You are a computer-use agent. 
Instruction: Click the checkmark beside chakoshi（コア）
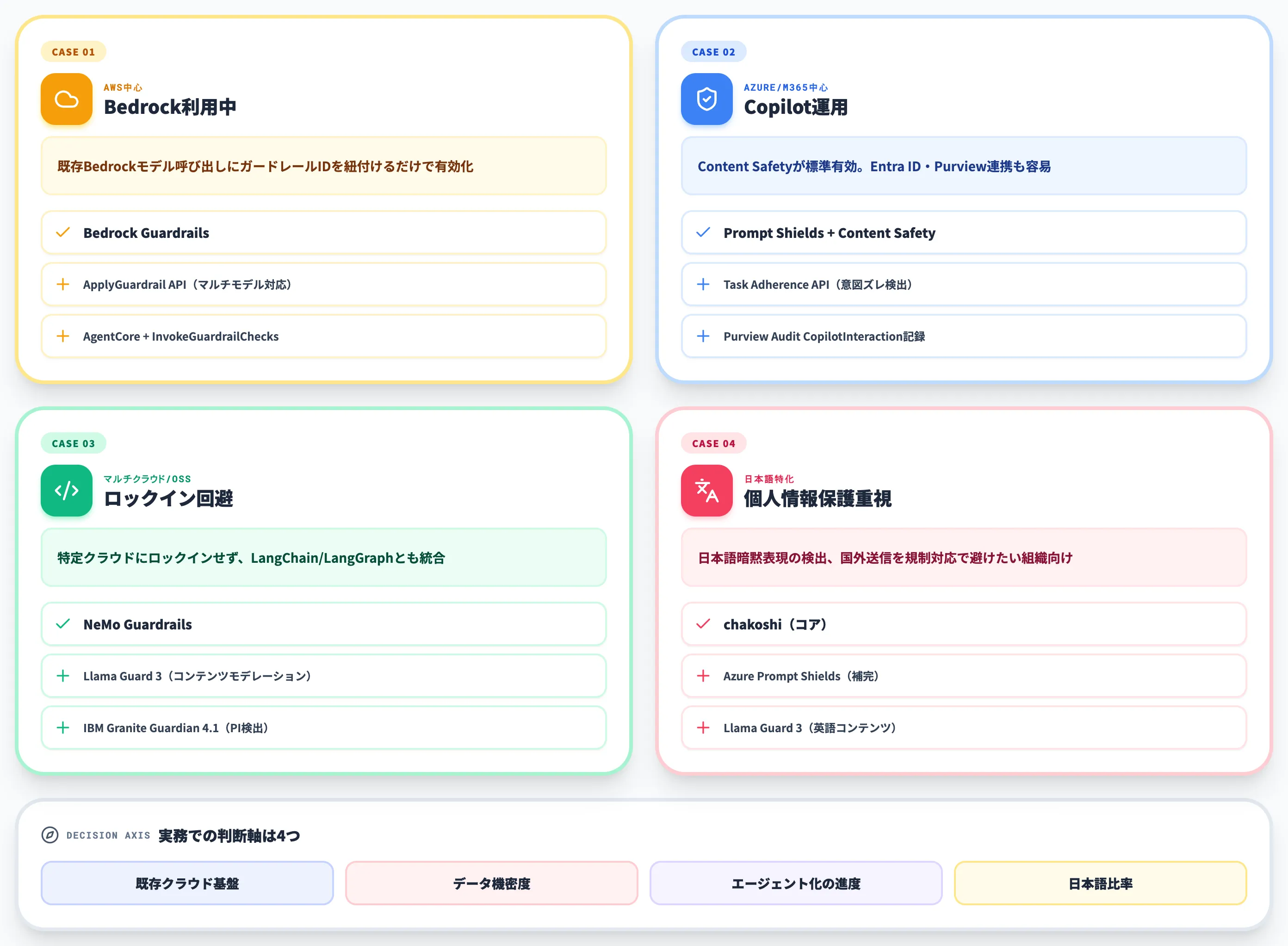tap(703, 624)
